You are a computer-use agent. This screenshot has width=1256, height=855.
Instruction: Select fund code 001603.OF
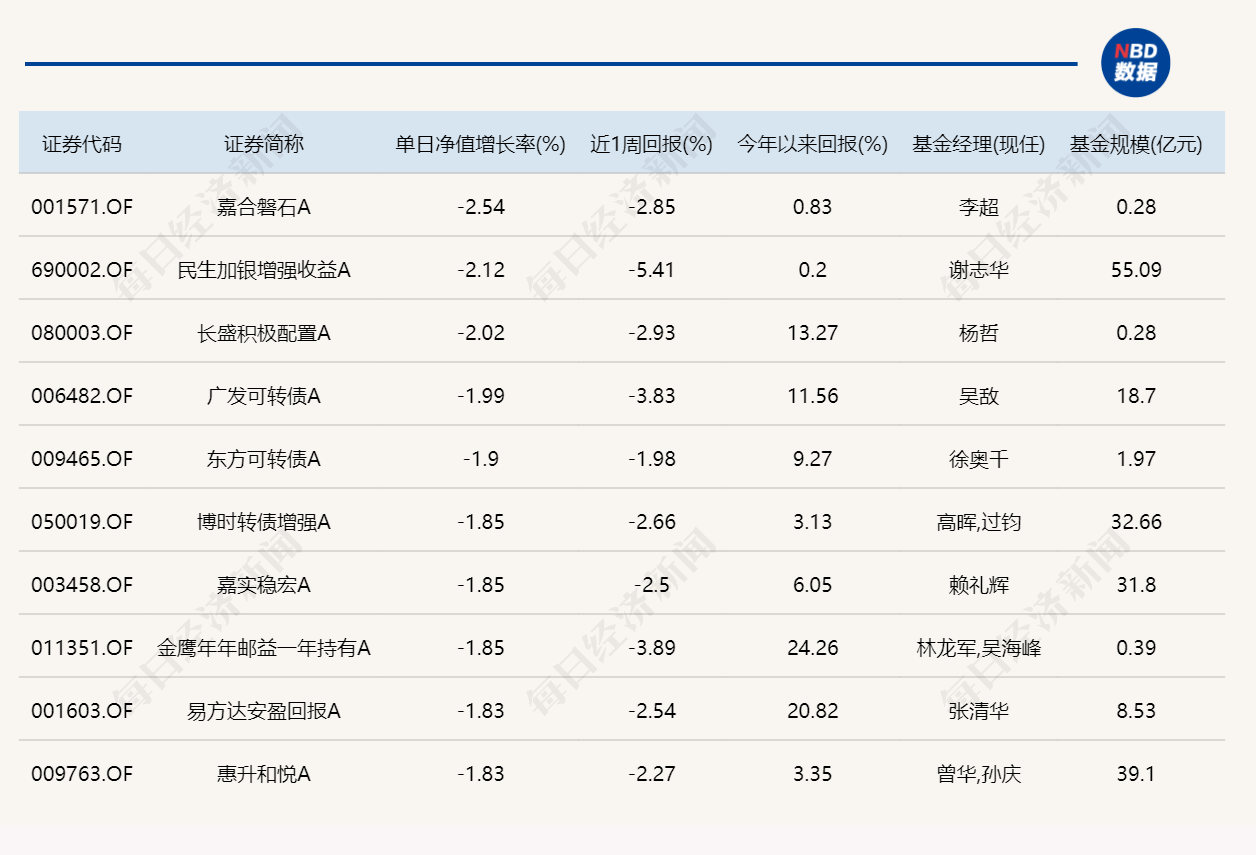coord(82,711)
